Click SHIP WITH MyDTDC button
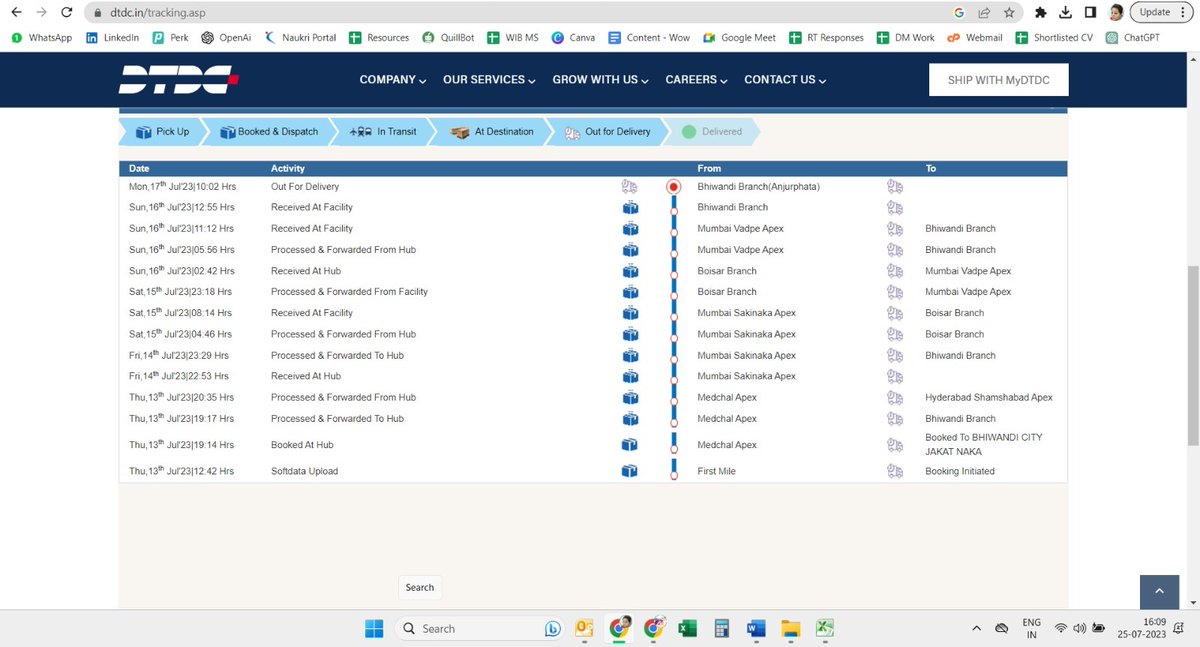 click(x=999, y=80)
